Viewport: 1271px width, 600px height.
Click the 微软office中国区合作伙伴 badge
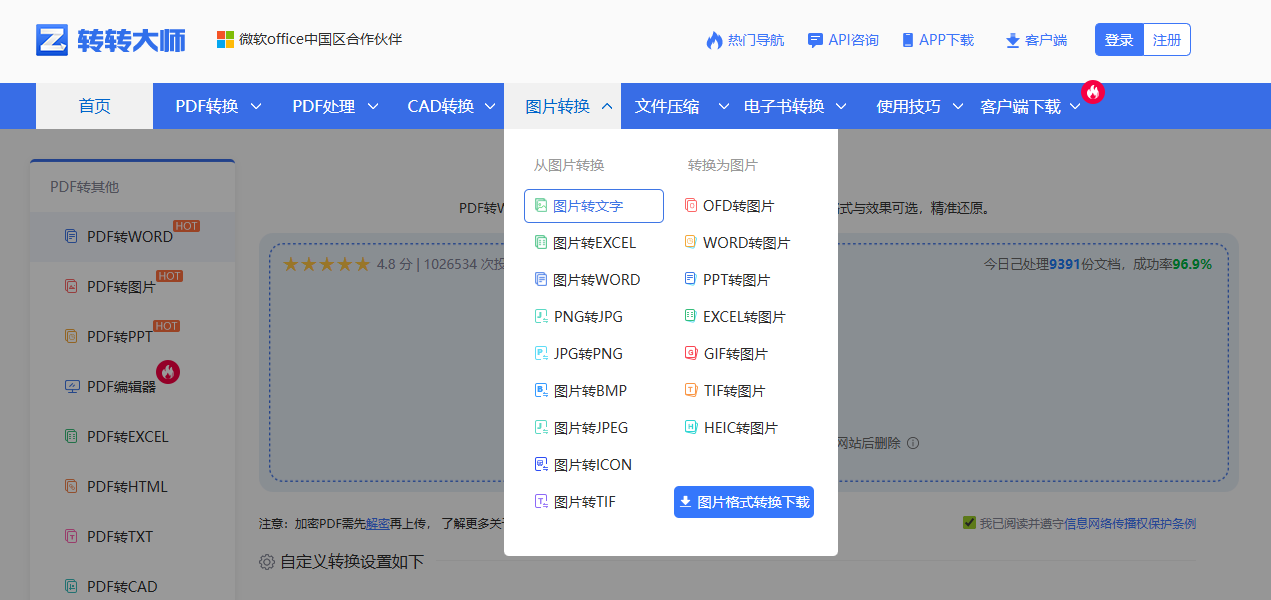(x=310, y=40)
